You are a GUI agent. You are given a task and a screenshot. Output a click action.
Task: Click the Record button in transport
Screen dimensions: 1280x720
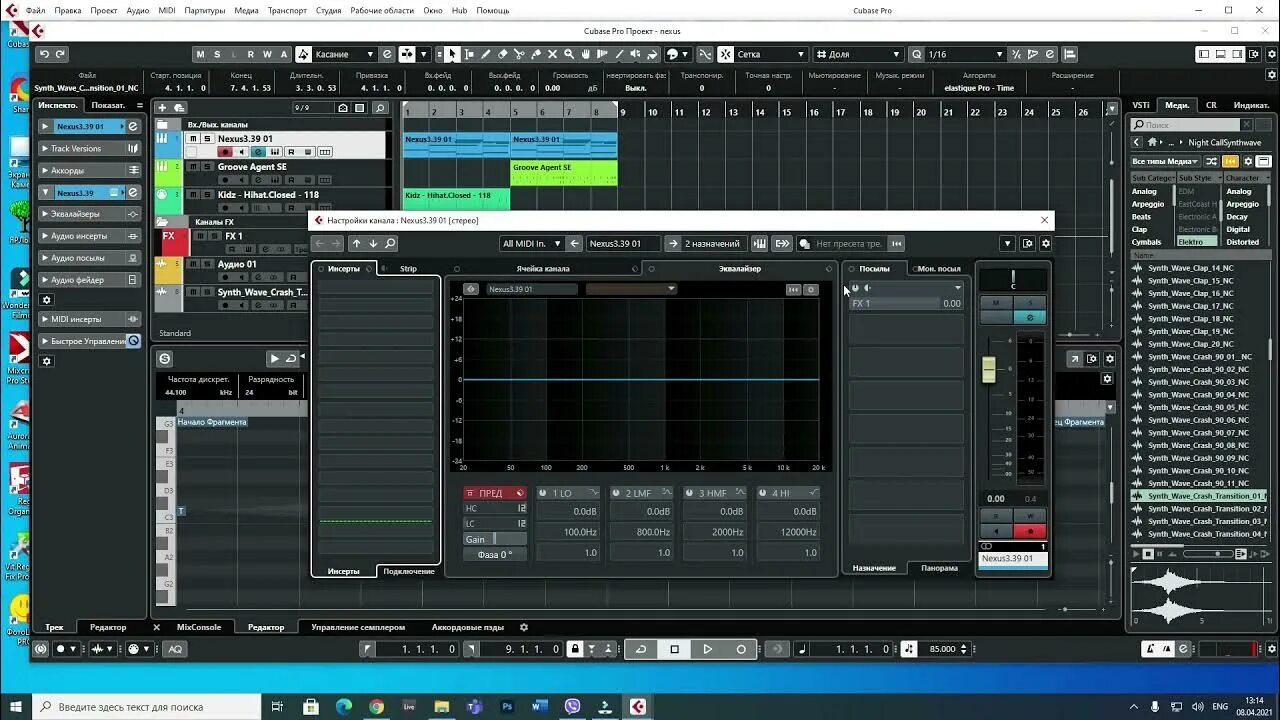pyautogui.click(x=741, y=649)
